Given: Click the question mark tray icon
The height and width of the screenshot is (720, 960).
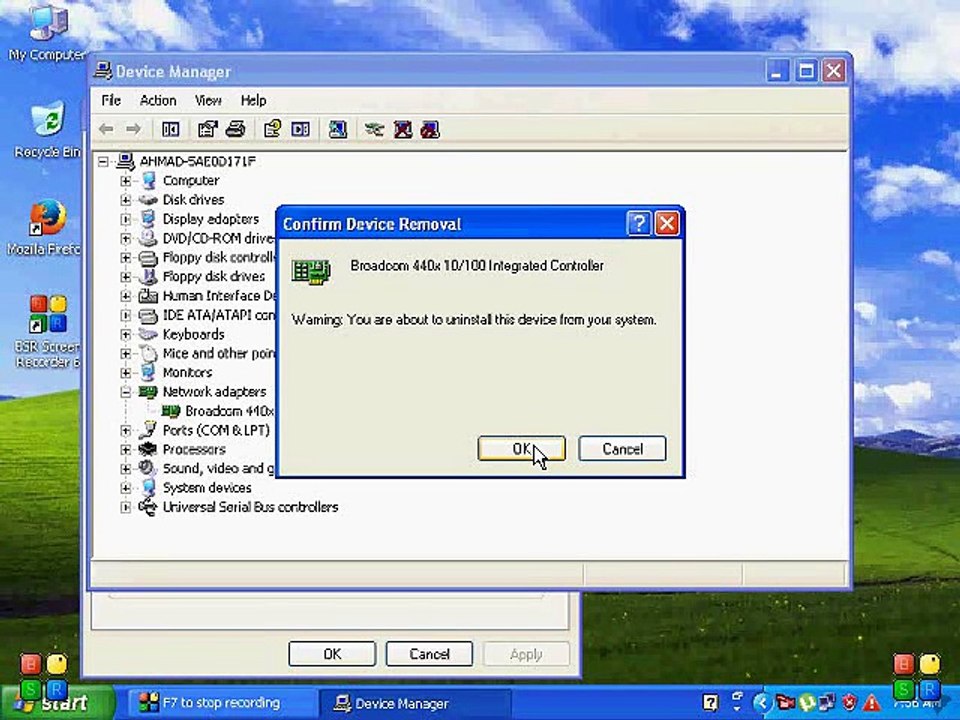Looking at the screenshot, I should point(710,703).
